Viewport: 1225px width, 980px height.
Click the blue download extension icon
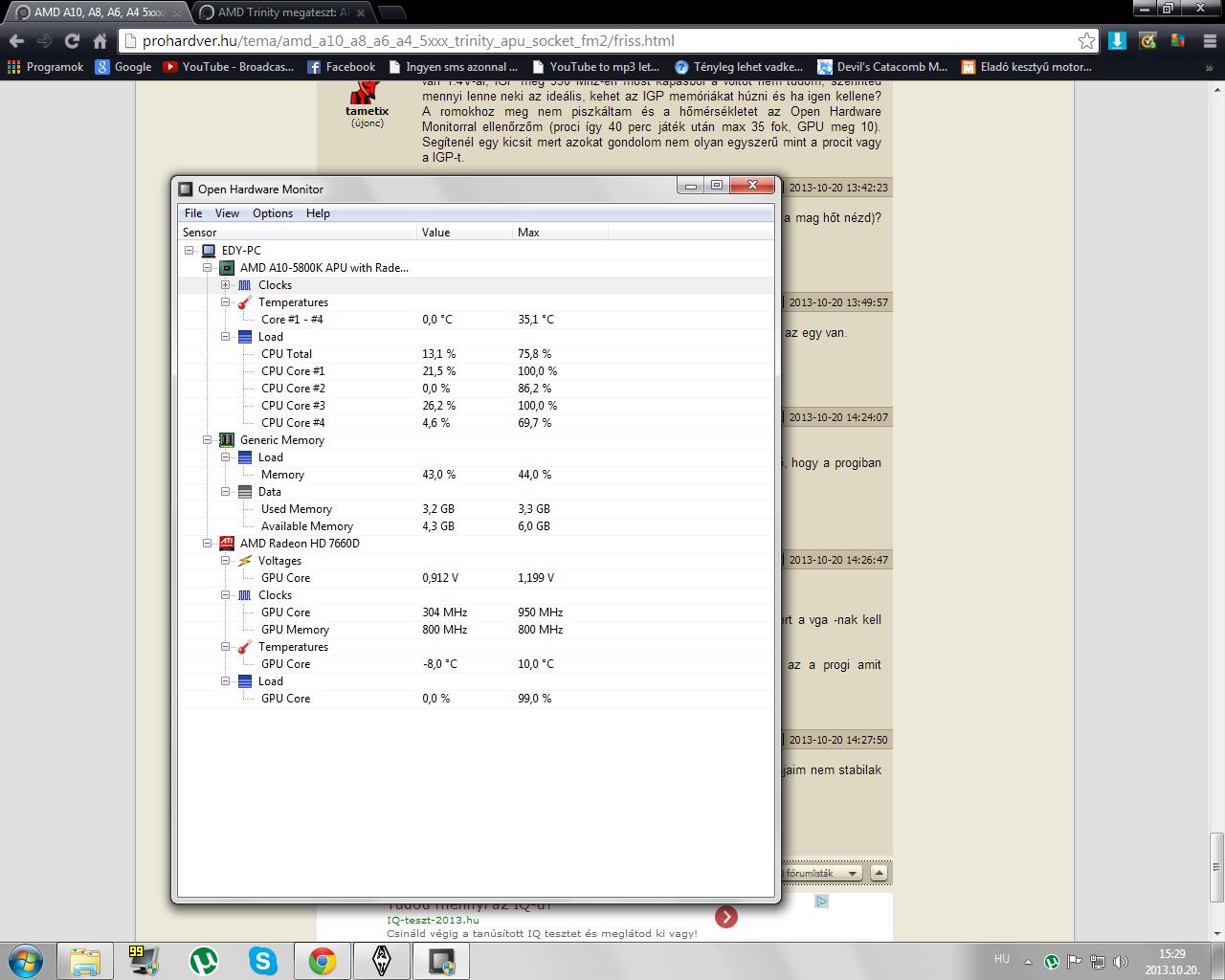1117,40
